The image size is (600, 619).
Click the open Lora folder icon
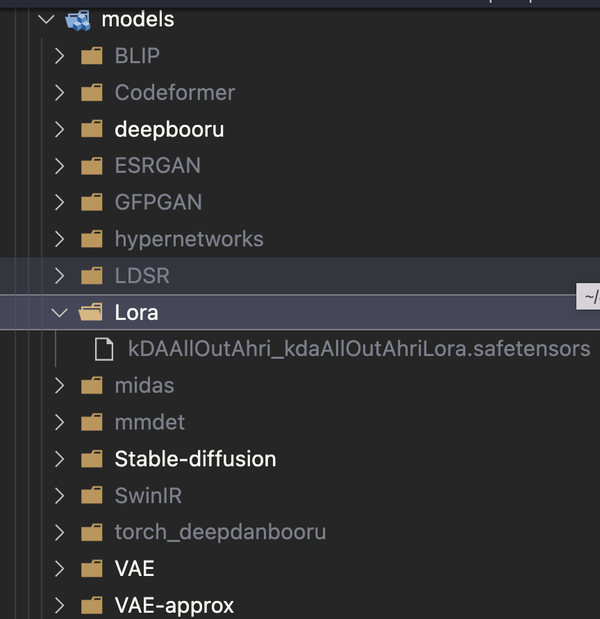tap(92, 312)
